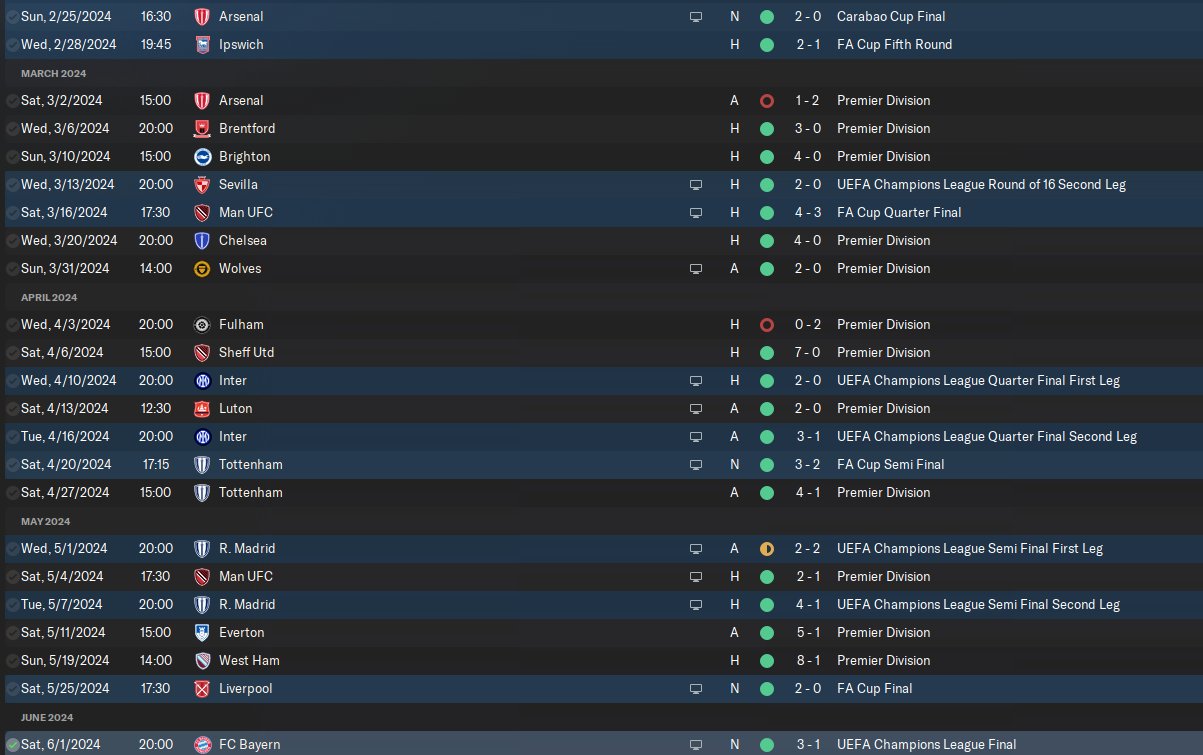Collapse the APRIL 2024 month header
The height and width of the screenshot is (755, 1203).
pos(49,297)
